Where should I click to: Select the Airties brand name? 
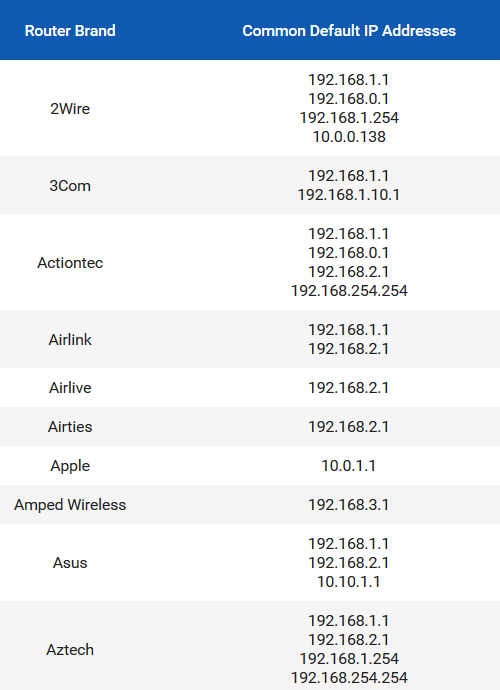coord(70,427)
